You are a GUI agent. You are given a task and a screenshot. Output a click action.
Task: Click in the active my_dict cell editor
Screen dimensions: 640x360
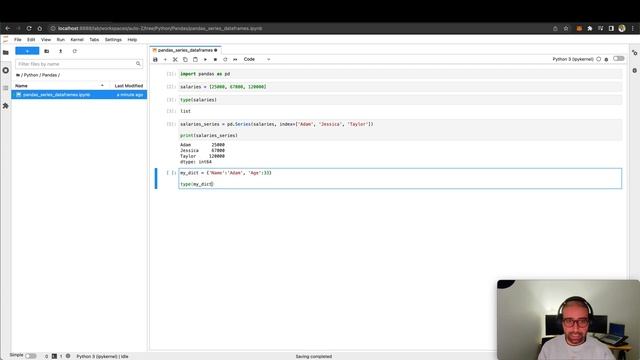(400, 178)
